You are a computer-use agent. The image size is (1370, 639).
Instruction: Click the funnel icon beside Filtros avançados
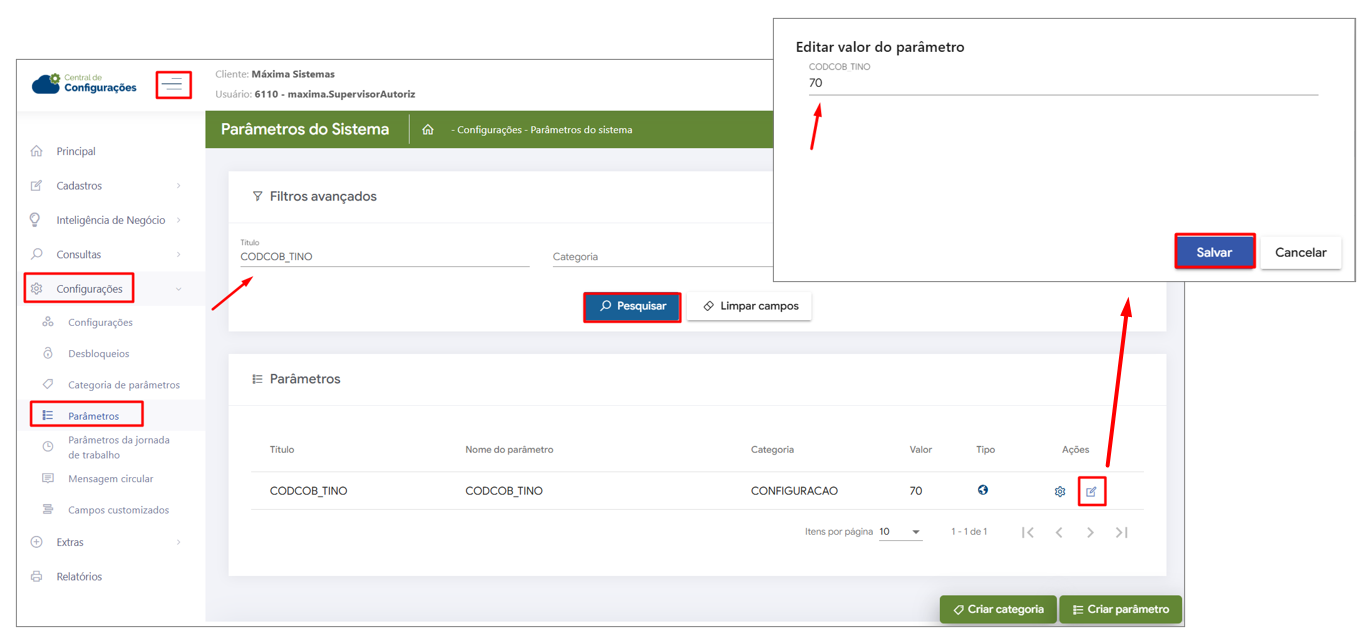pyautogui.click(x=257, y=197)
